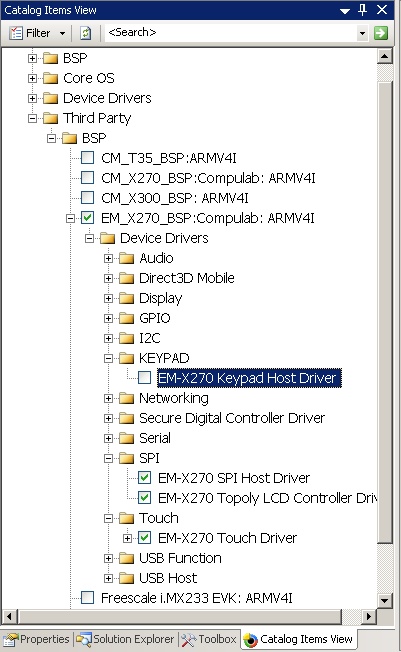401x652 pixels.
Task: Check the EM-X270 Keypad Host Driver box
Action: (144, 378)
